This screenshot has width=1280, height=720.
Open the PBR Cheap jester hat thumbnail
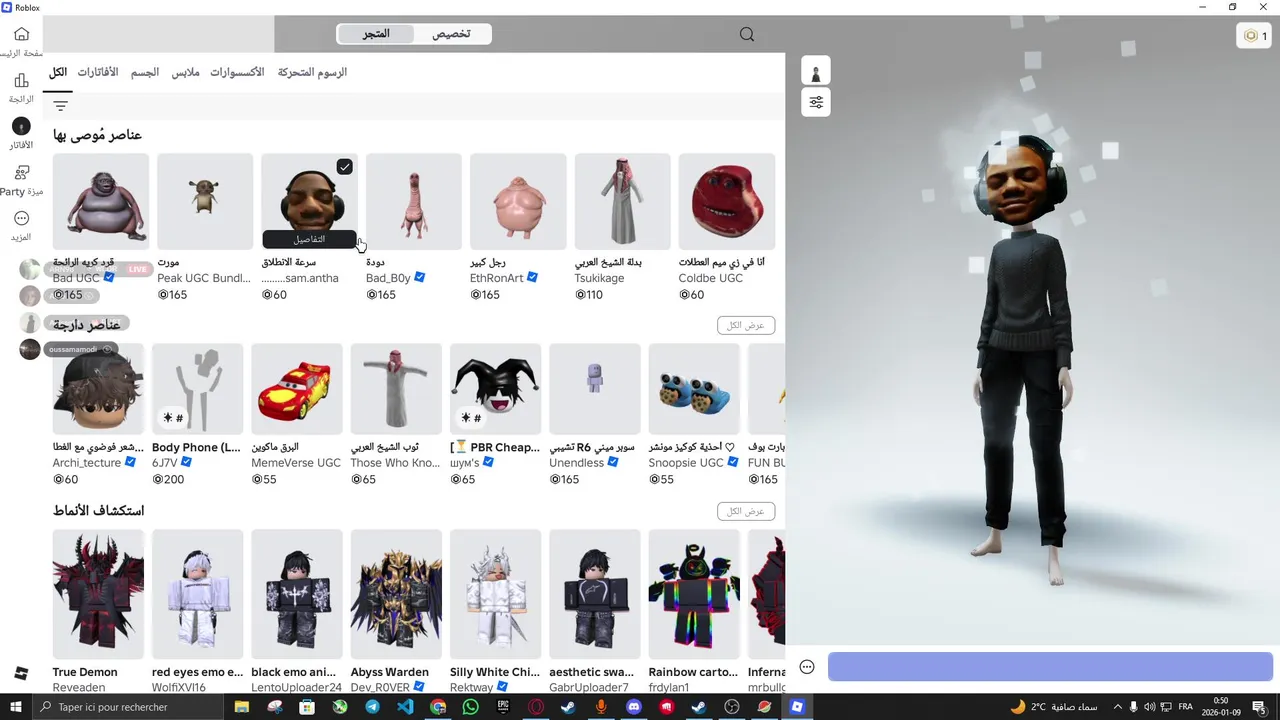pyautogui.click(x=496, y=389)
